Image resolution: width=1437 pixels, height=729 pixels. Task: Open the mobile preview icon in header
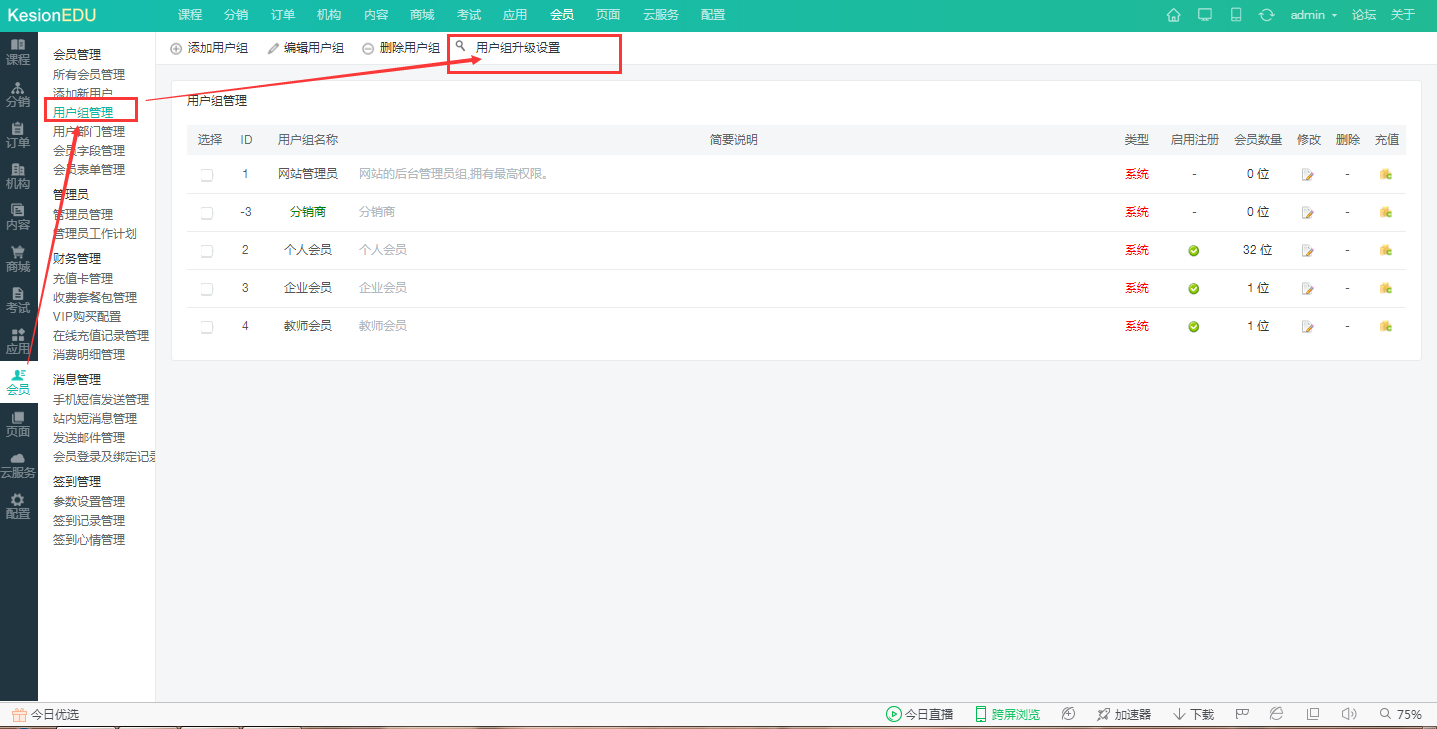1236,15
